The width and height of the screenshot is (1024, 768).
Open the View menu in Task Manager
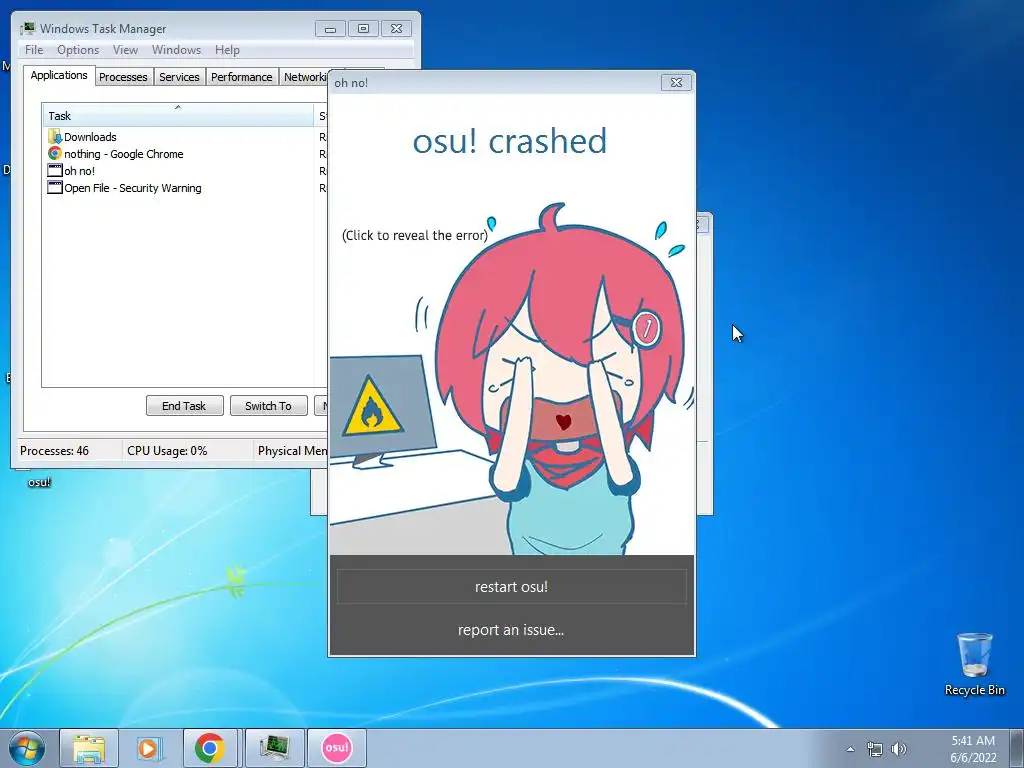pyautogui.click(x=125, y=50)
